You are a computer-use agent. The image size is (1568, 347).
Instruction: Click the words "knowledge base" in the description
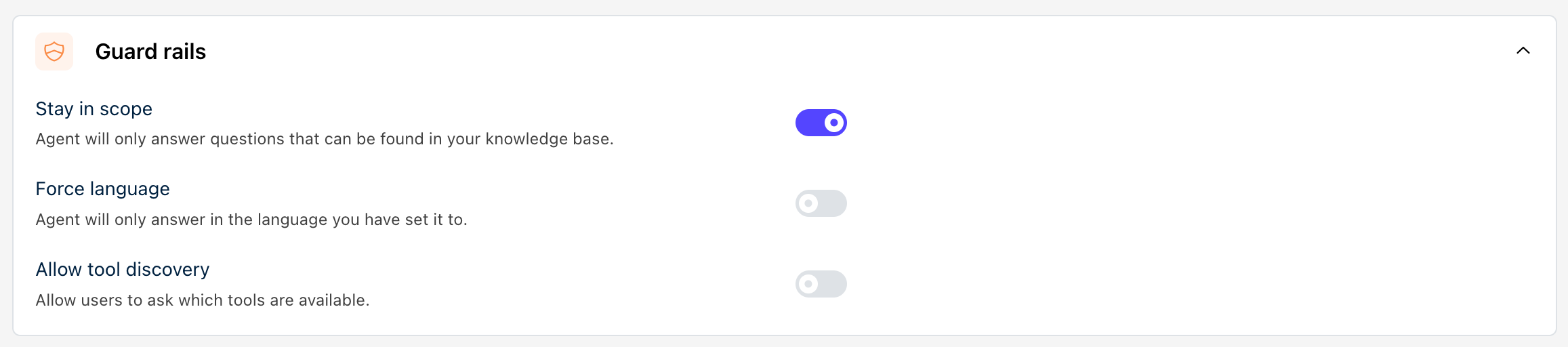(x=548, y=139)
